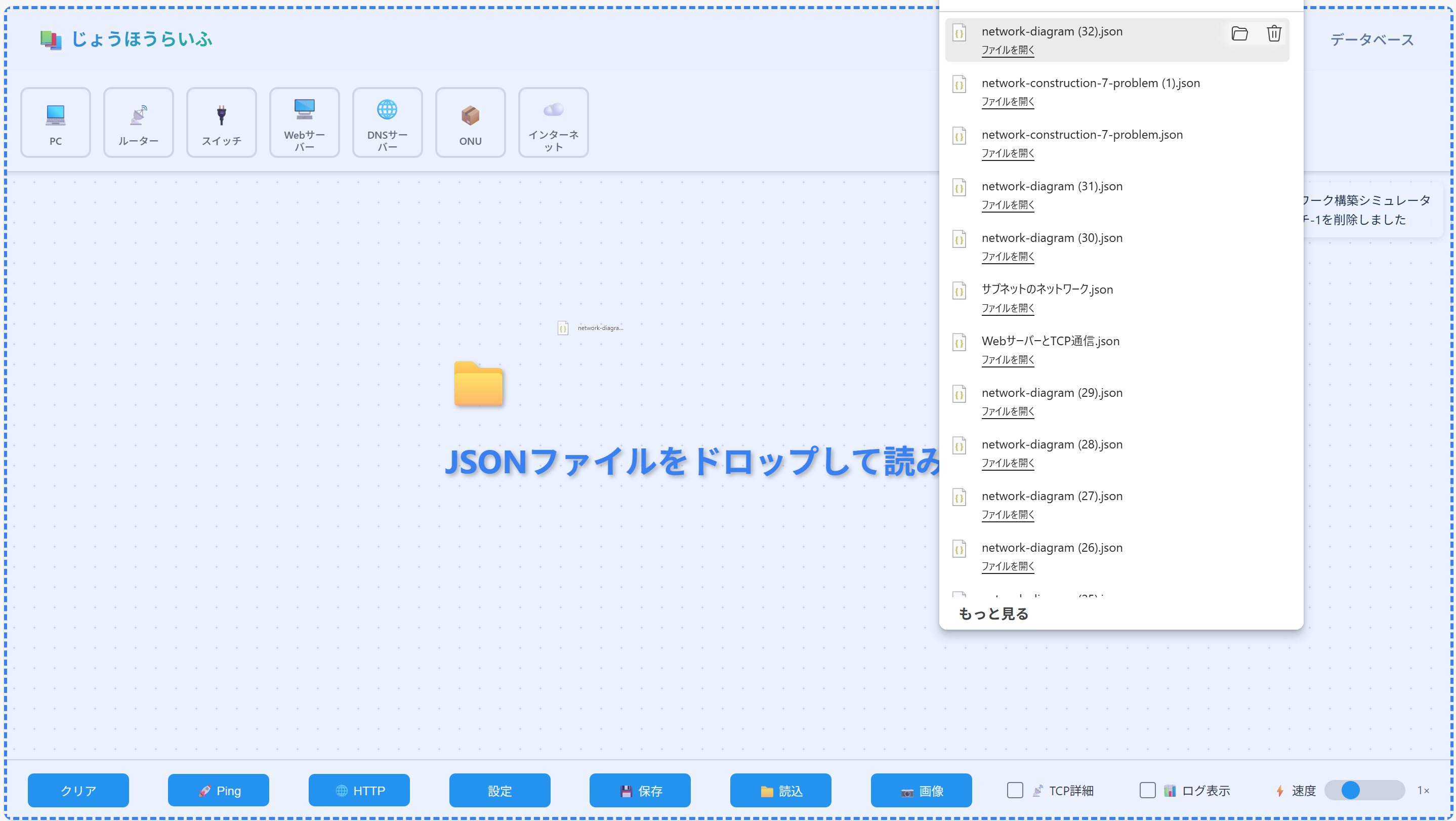Screen dimensions: 1456x821
Task: Select the スイッチ (switch) device icon
Action: (x=222, y=122)
